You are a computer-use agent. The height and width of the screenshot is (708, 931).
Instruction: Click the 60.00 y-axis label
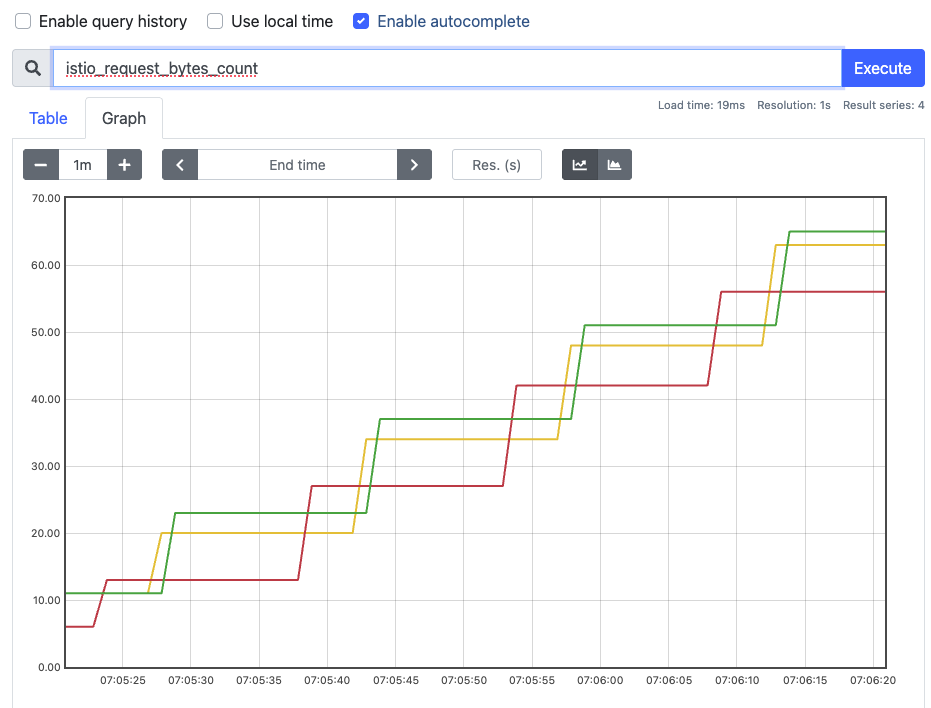tap(46, 266)
